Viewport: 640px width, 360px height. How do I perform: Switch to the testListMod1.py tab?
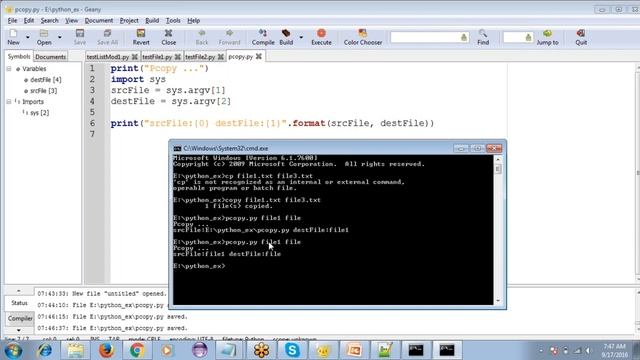click(108, 57)
